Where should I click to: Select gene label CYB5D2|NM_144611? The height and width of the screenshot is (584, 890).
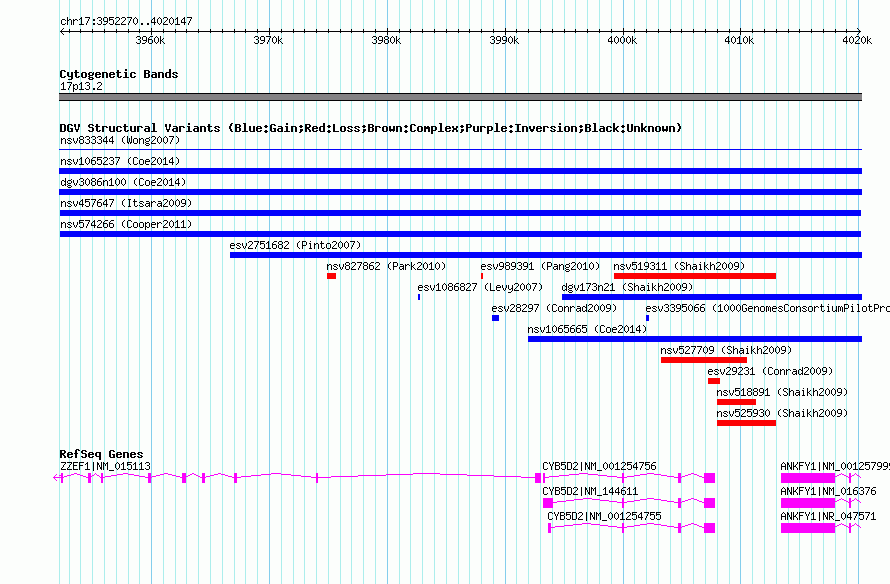(x=590, y=491)
